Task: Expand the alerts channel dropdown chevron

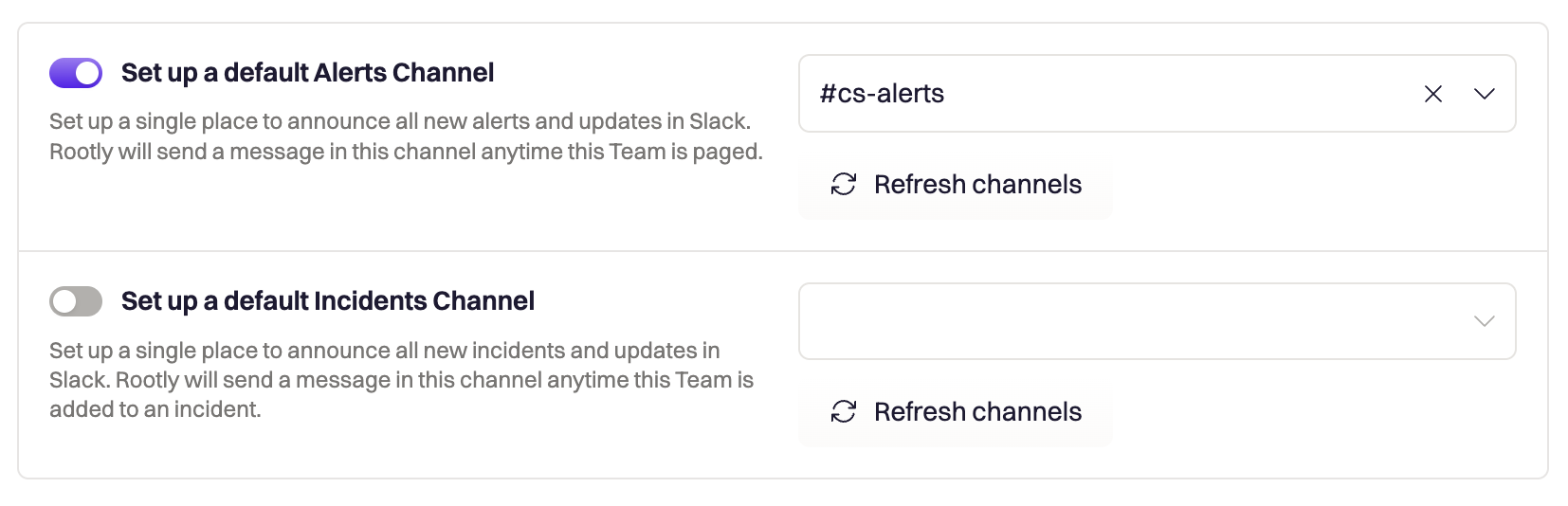Action: tap(1485, 94)
